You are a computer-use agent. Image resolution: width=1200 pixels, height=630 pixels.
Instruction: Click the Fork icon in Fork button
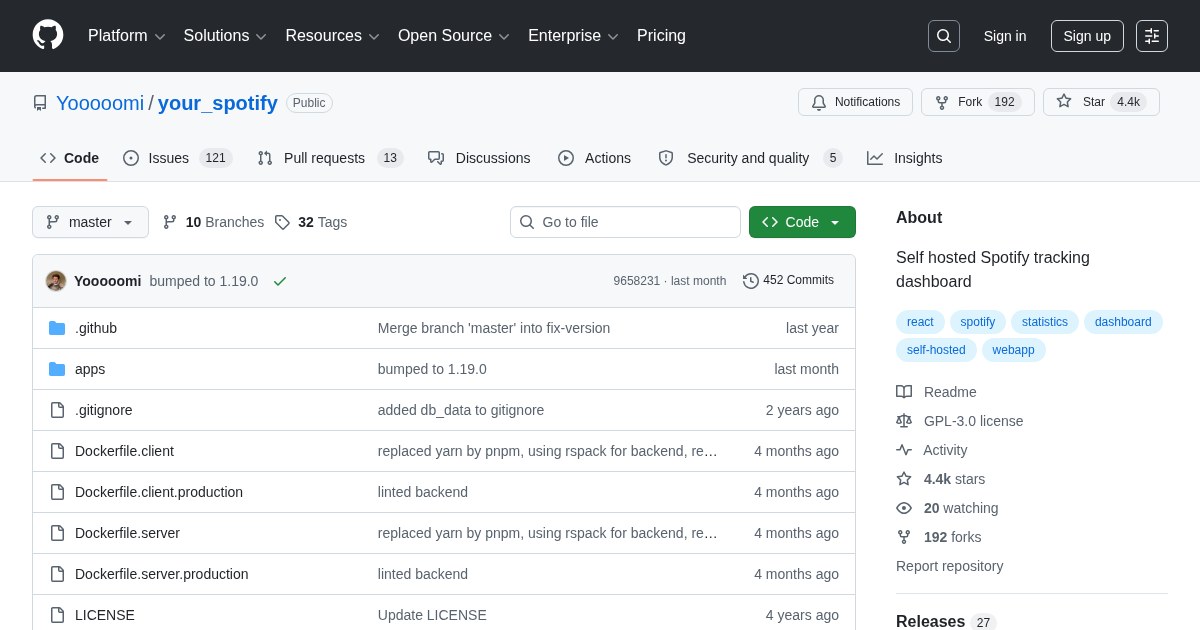click(x=942, y=102)
